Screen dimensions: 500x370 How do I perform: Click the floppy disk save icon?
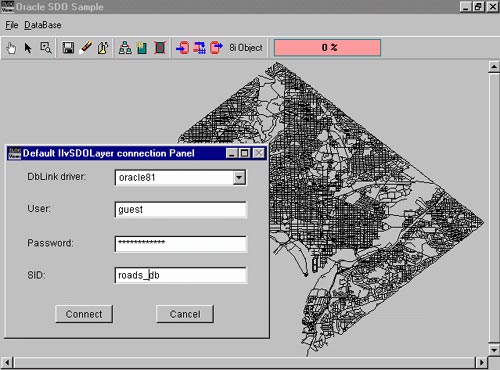[68, 48]
